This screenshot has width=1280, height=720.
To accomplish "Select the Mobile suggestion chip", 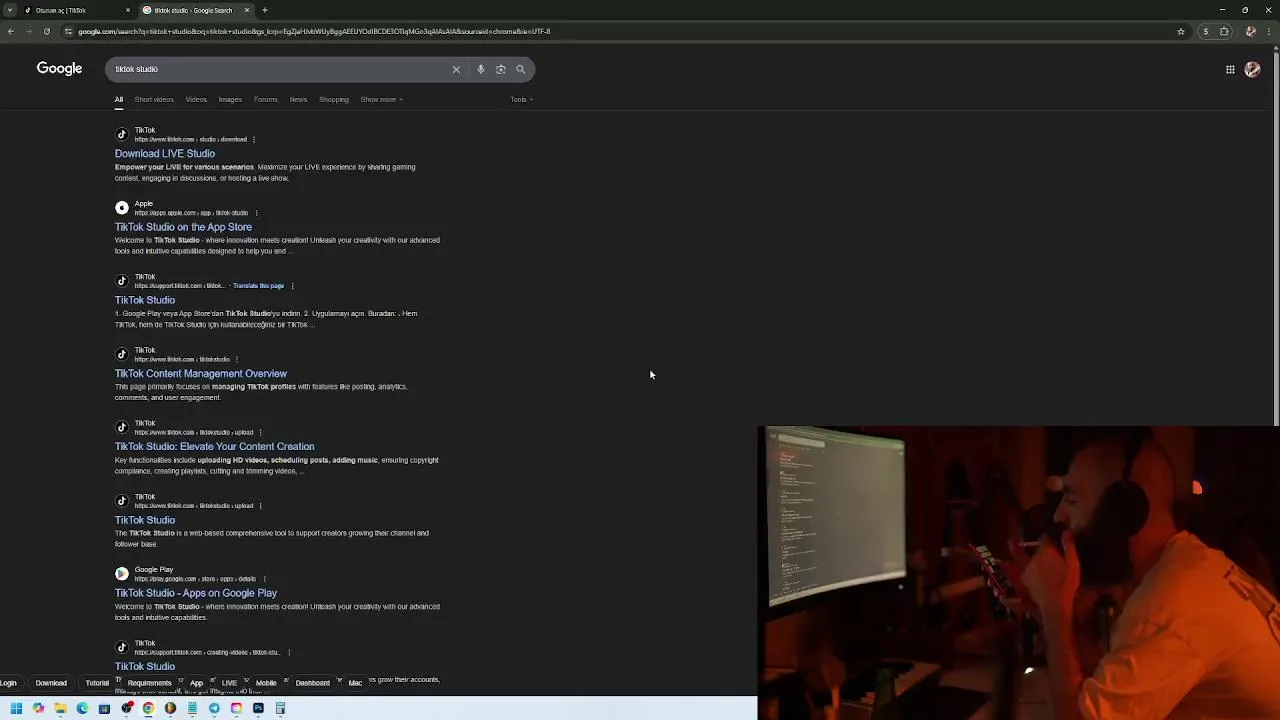I will click(266, 683).
